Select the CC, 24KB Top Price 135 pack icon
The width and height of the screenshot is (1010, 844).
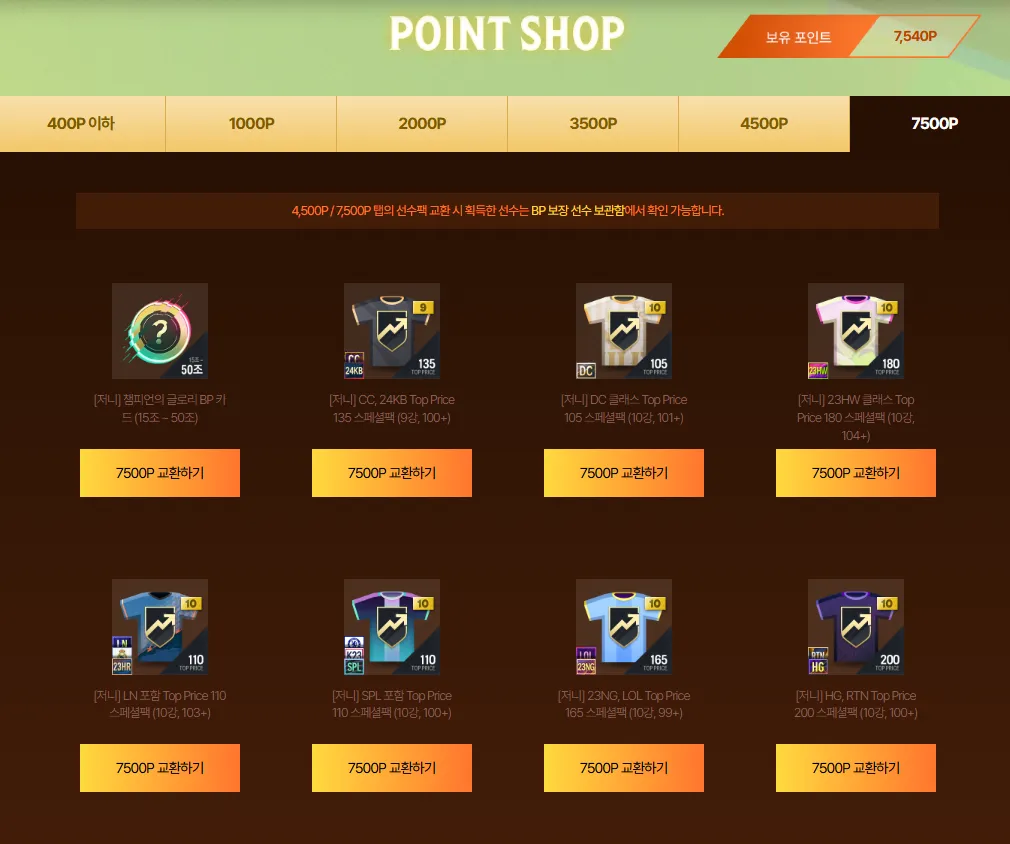(x=392, y=331)
